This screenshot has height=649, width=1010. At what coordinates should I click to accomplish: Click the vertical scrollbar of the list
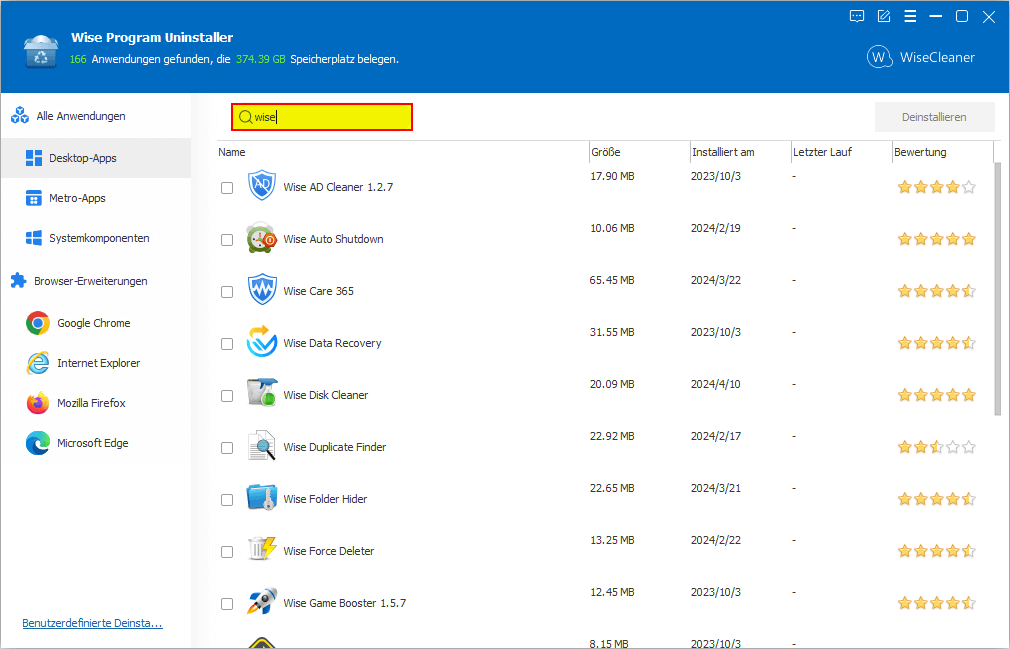tap(998, 290)
